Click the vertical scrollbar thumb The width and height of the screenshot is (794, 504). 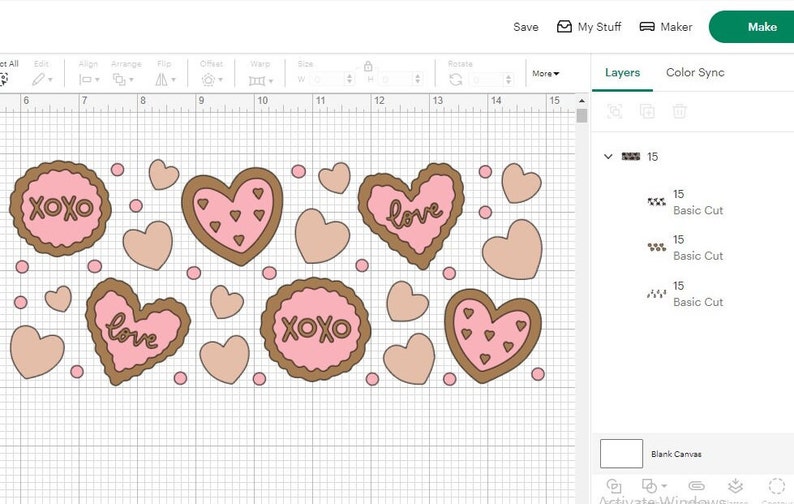[581, 116]
